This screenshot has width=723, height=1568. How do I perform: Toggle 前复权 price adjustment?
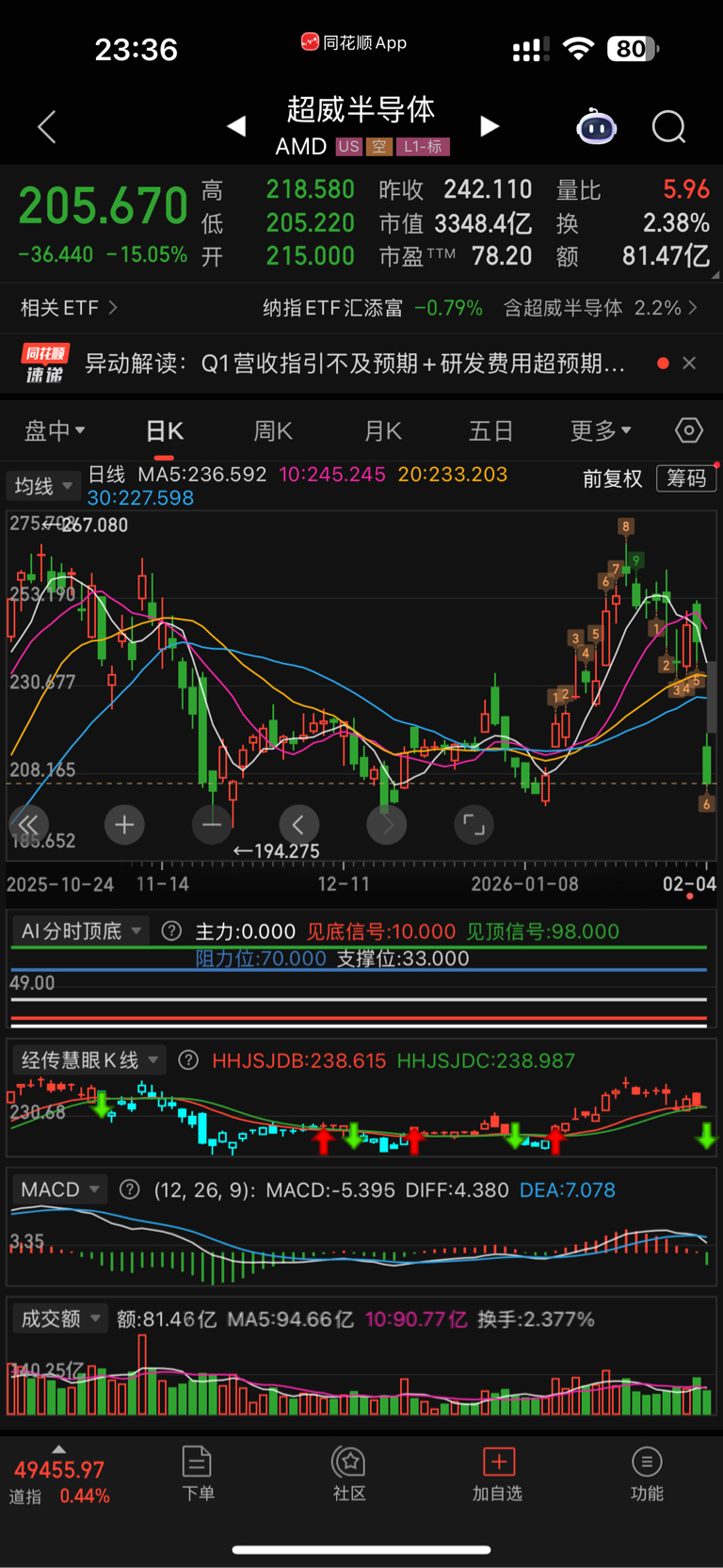pos(612,478)
